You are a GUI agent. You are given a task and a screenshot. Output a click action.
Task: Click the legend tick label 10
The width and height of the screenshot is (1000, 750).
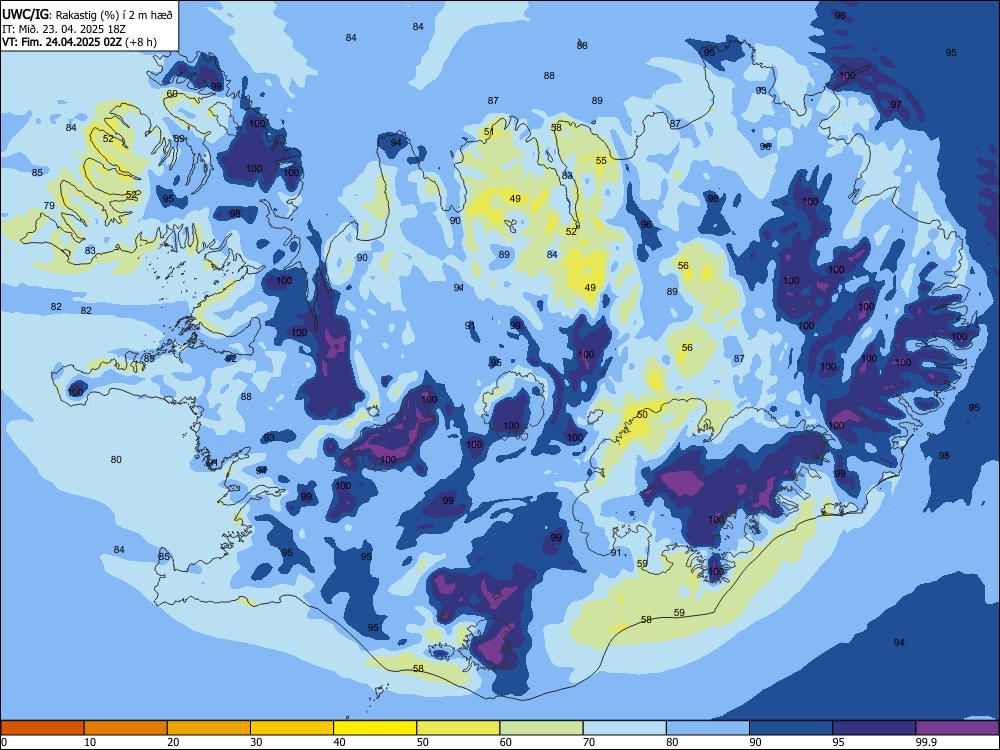(90, 742)
